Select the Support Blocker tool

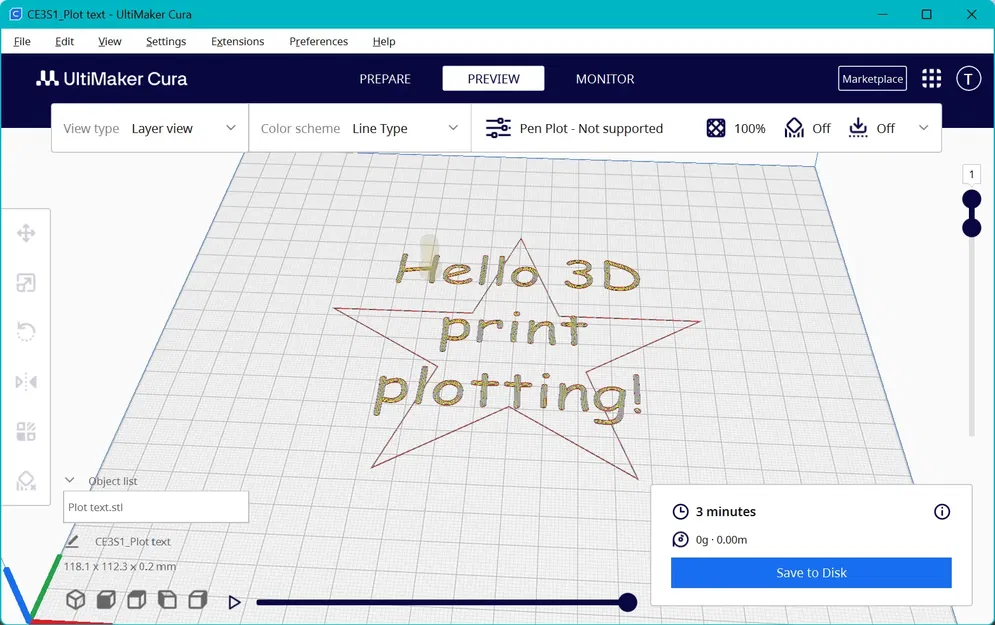point(26,481)
